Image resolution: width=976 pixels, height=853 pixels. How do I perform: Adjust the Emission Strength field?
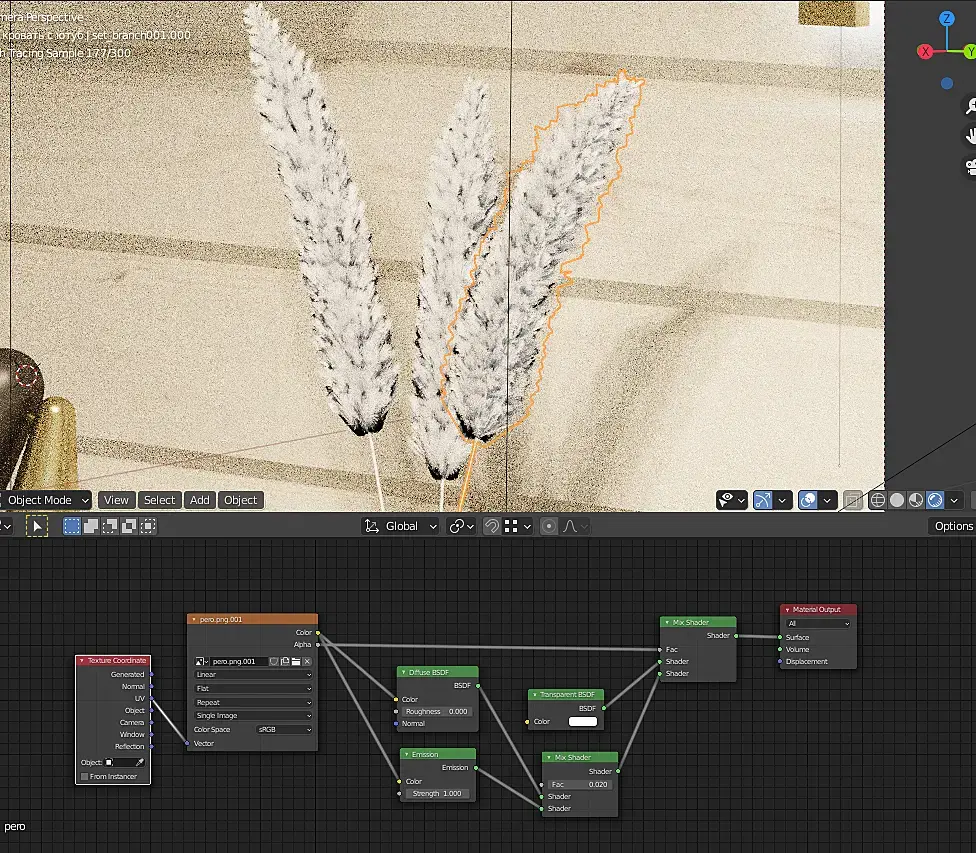pos(437,794)
